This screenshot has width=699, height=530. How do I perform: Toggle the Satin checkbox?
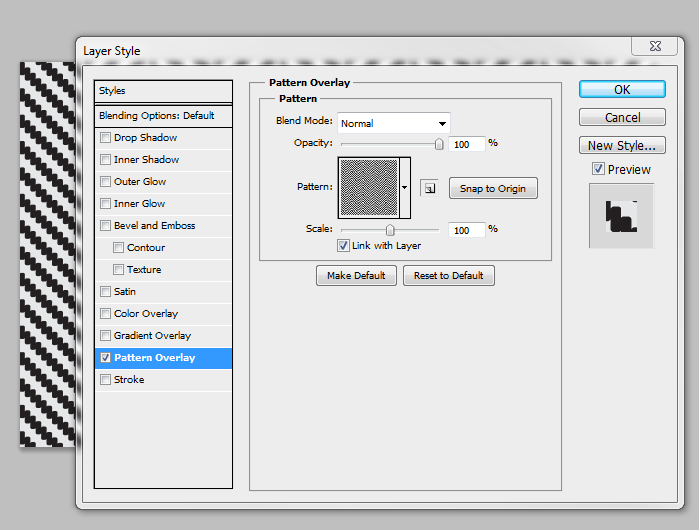(x=105, y=291)
